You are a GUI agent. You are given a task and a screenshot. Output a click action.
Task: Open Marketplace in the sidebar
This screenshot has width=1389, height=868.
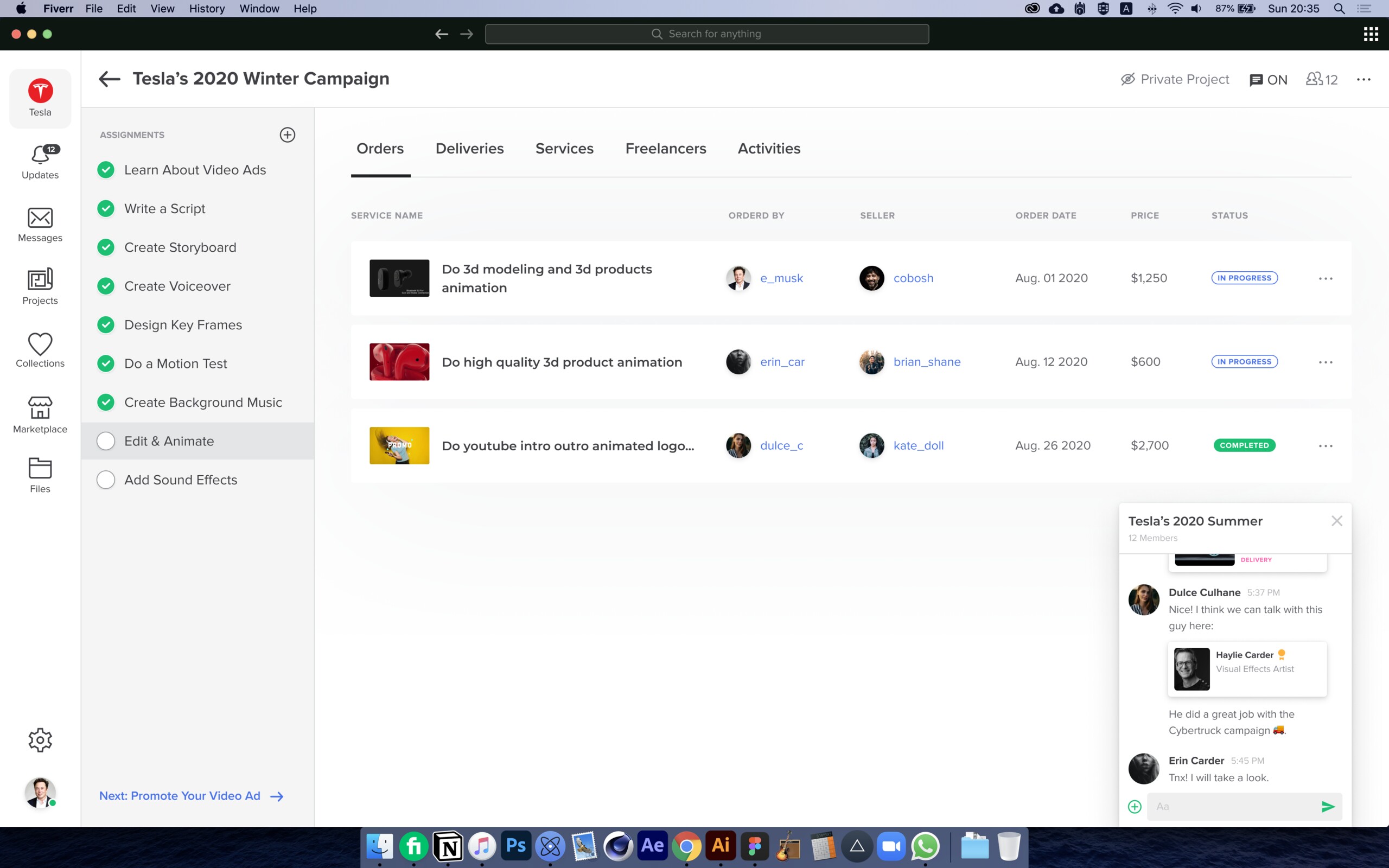point(40,414)
